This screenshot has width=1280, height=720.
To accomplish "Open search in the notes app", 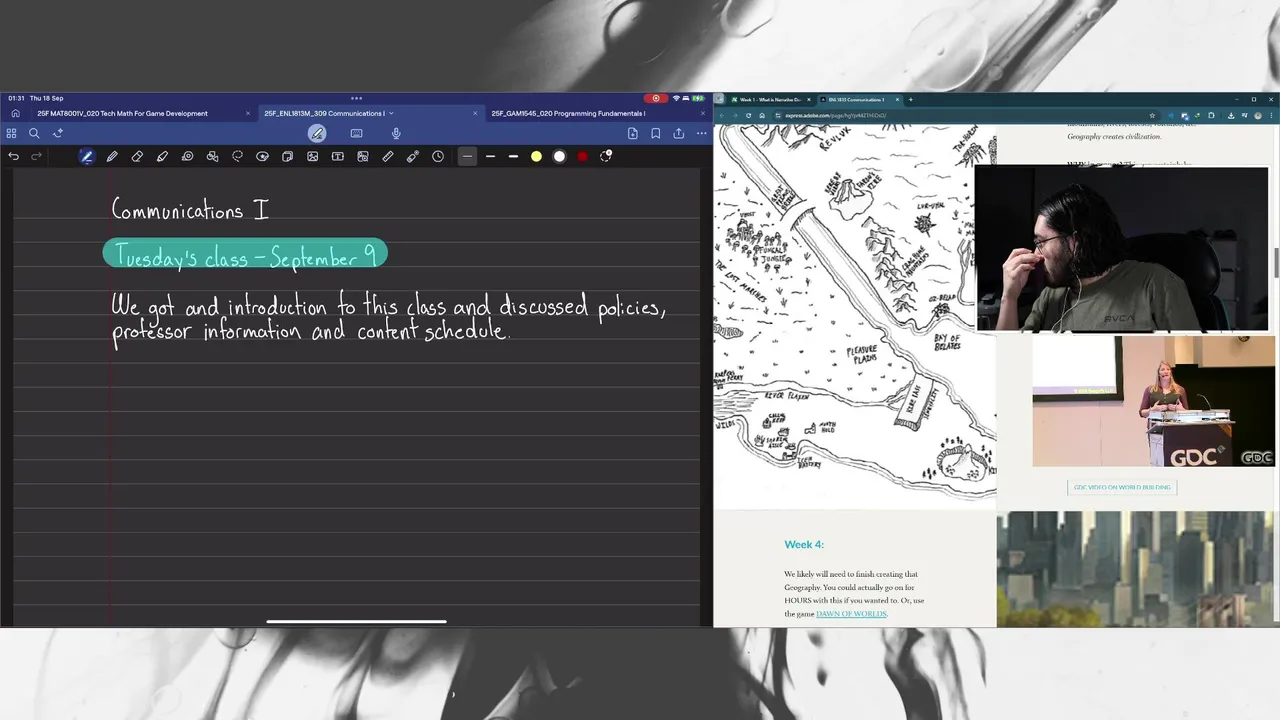I will click(34, 133).
